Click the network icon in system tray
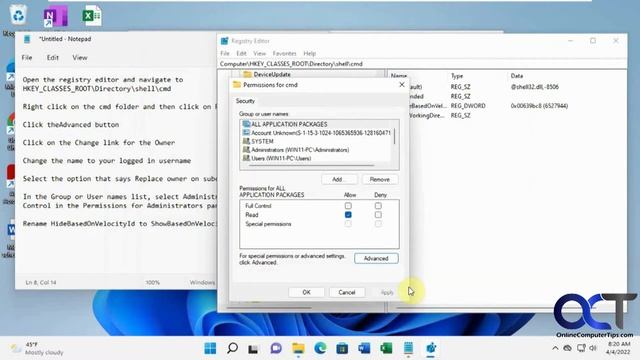The width and height of the screenshot is (640, 360). coord(581,348)
